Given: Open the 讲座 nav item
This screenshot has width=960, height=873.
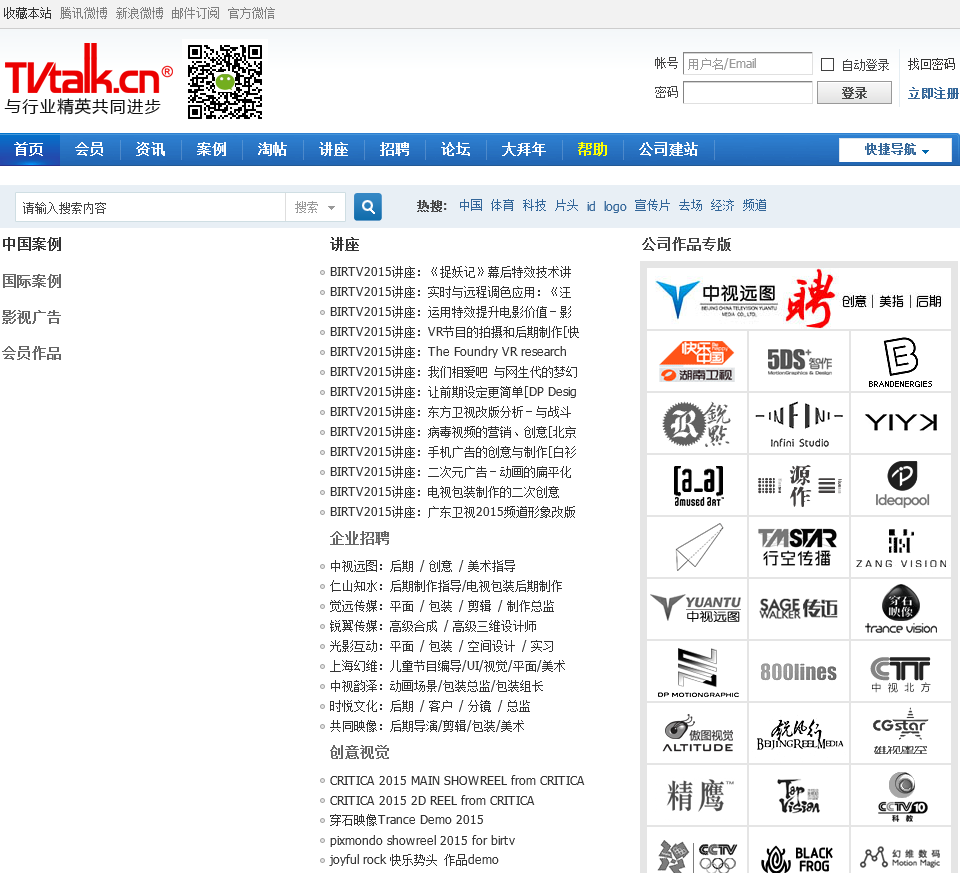Looking at the screenshot, I should click(334, 149).
